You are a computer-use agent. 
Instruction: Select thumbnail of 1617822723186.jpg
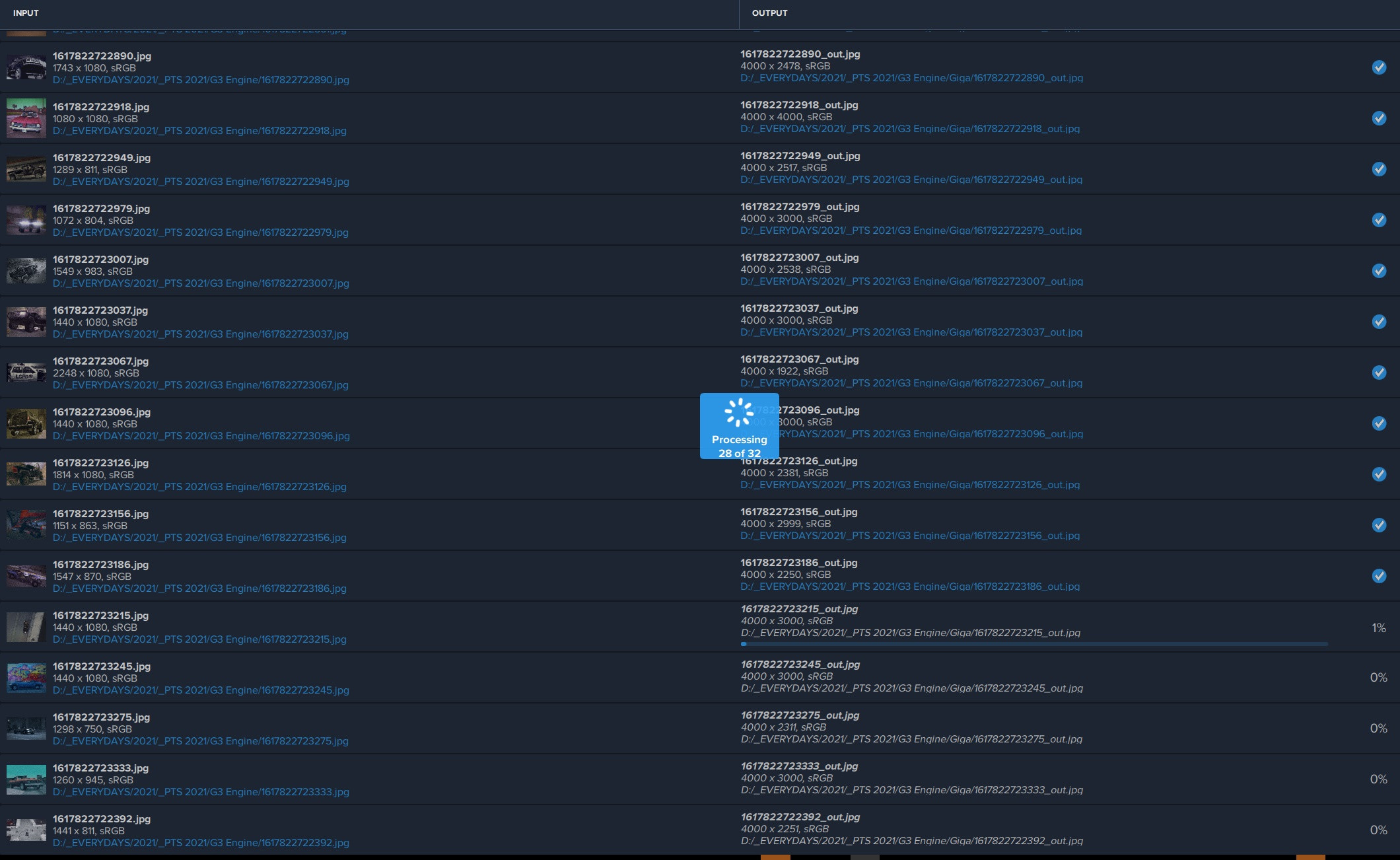[26, 576]
